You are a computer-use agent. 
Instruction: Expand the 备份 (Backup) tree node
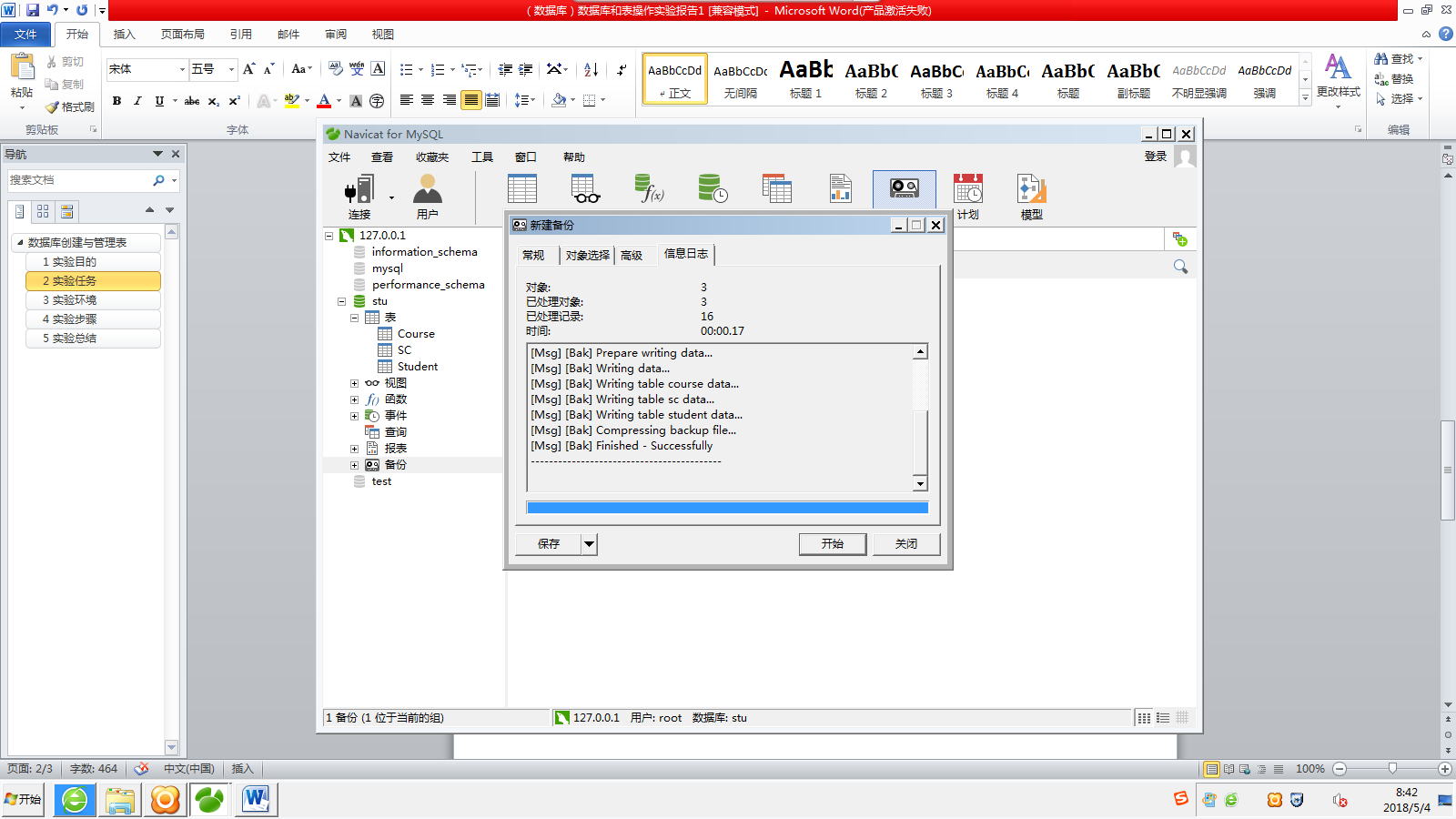coord(354,465)
